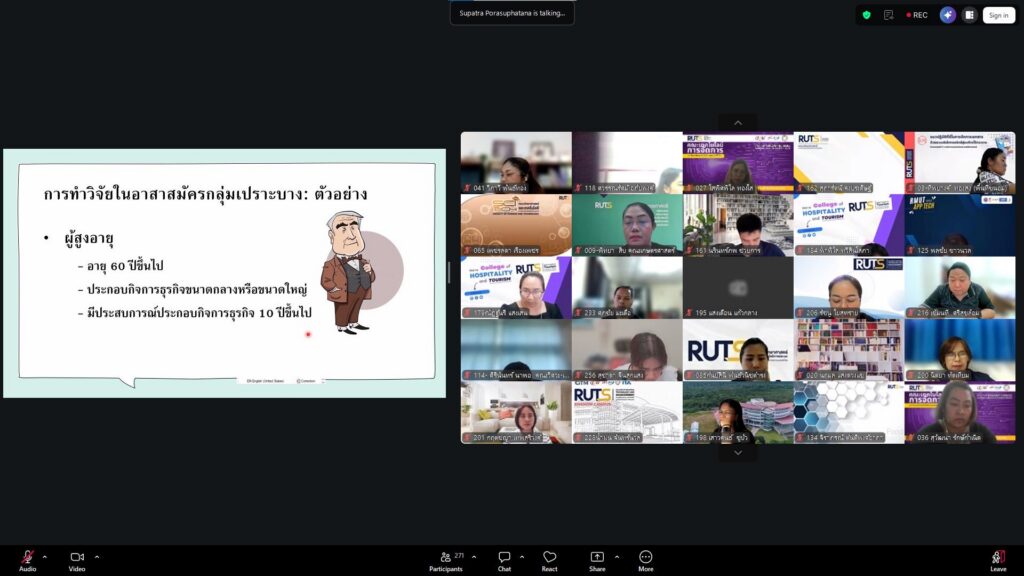Viewport: 1024px width, 576px height.
Task: Change the view layout icon
Action: [968, 15]
